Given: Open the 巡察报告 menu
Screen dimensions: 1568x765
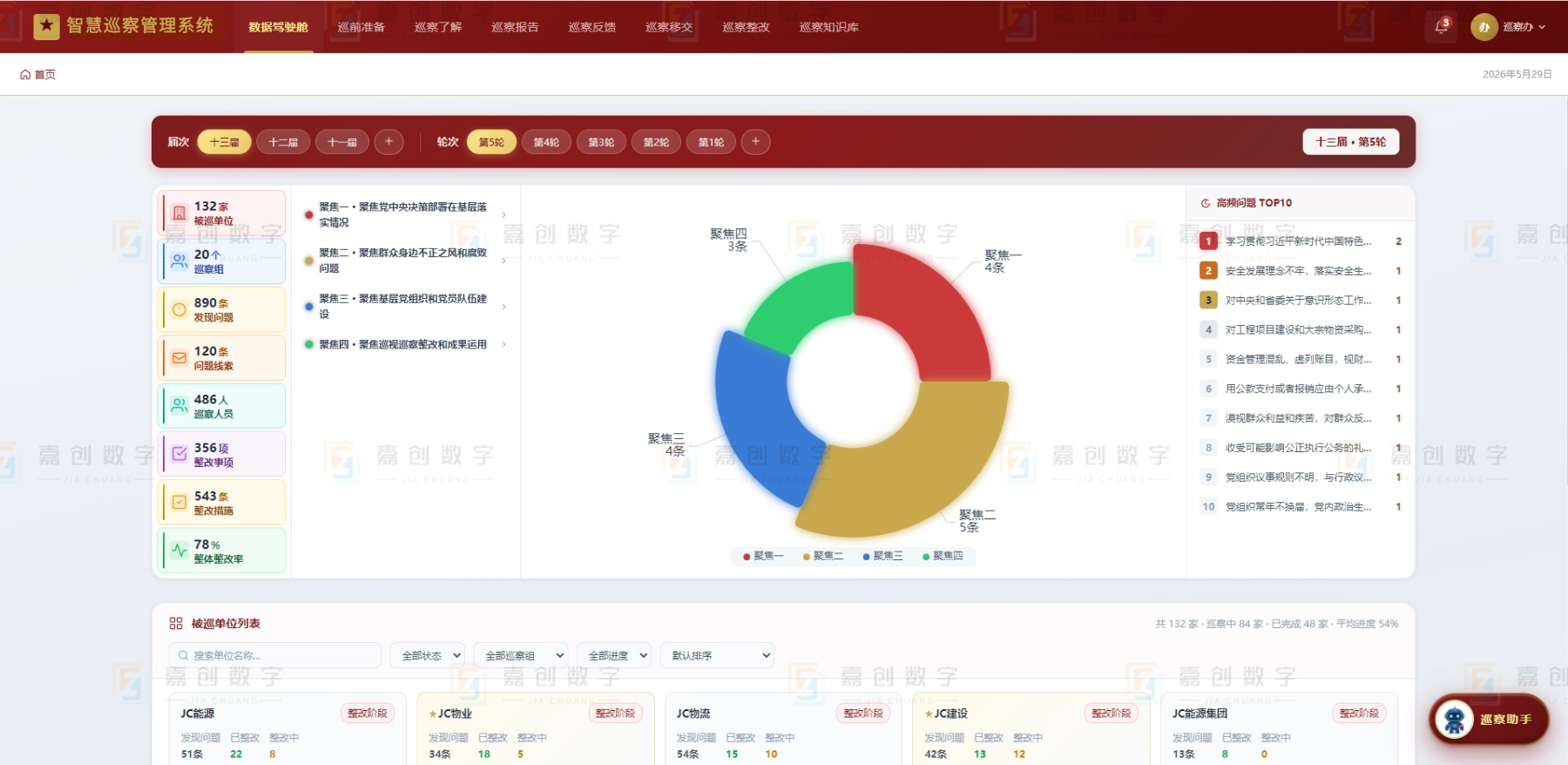Looking at the screenshot, I should coord(515,27).
